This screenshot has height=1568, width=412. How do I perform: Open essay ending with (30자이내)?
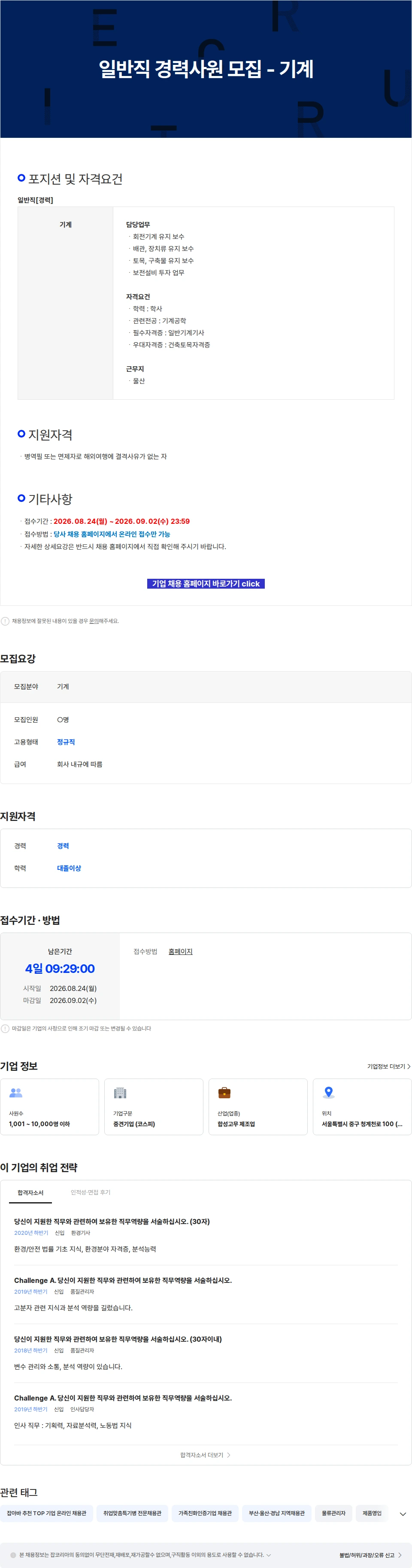118,1339
